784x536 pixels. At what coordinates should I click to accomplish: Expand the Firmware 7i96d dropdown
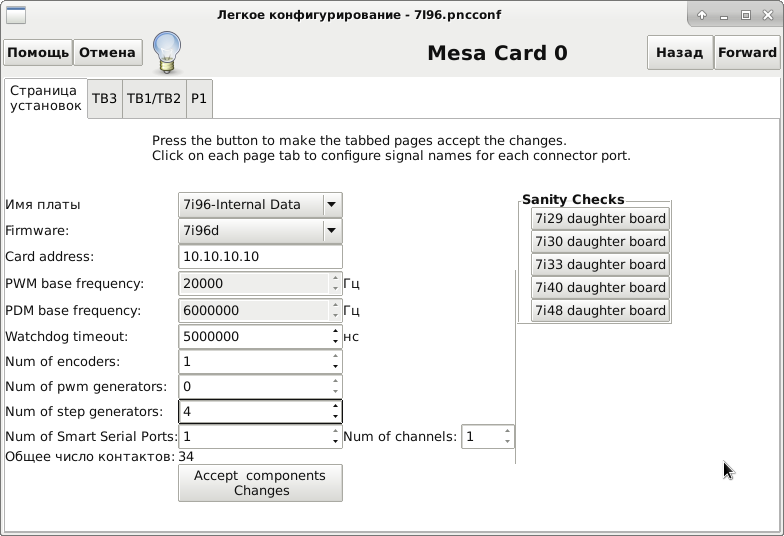[x=260, y=231]
